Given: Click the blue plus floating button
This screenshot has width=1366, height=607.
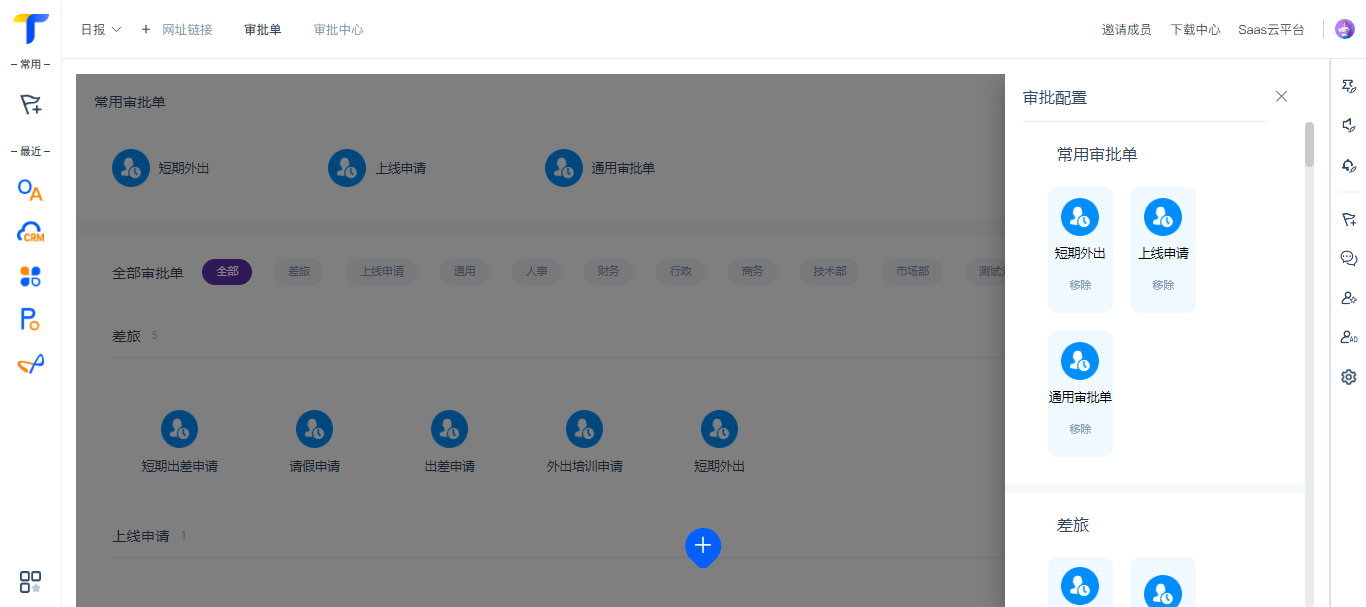Looking at the screenshot, I should pyautogui.click(x=703, y=546).
